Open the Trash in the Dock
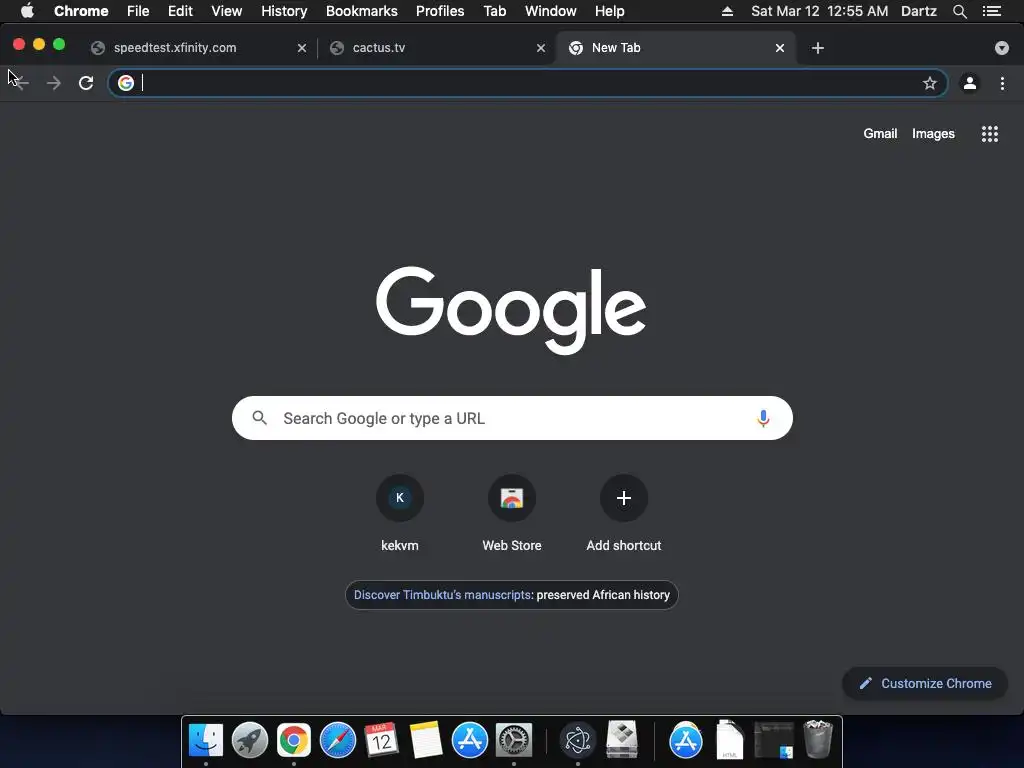This screenshot has height=768, width=1024. click(x=818, y=739)
